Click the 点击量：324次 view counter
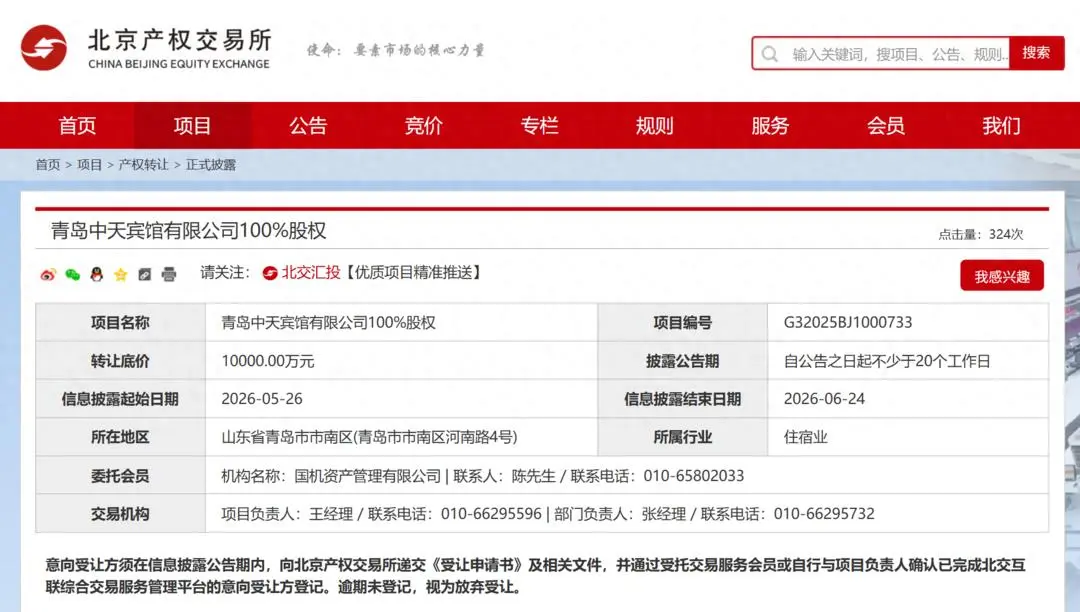 (980, 234)
